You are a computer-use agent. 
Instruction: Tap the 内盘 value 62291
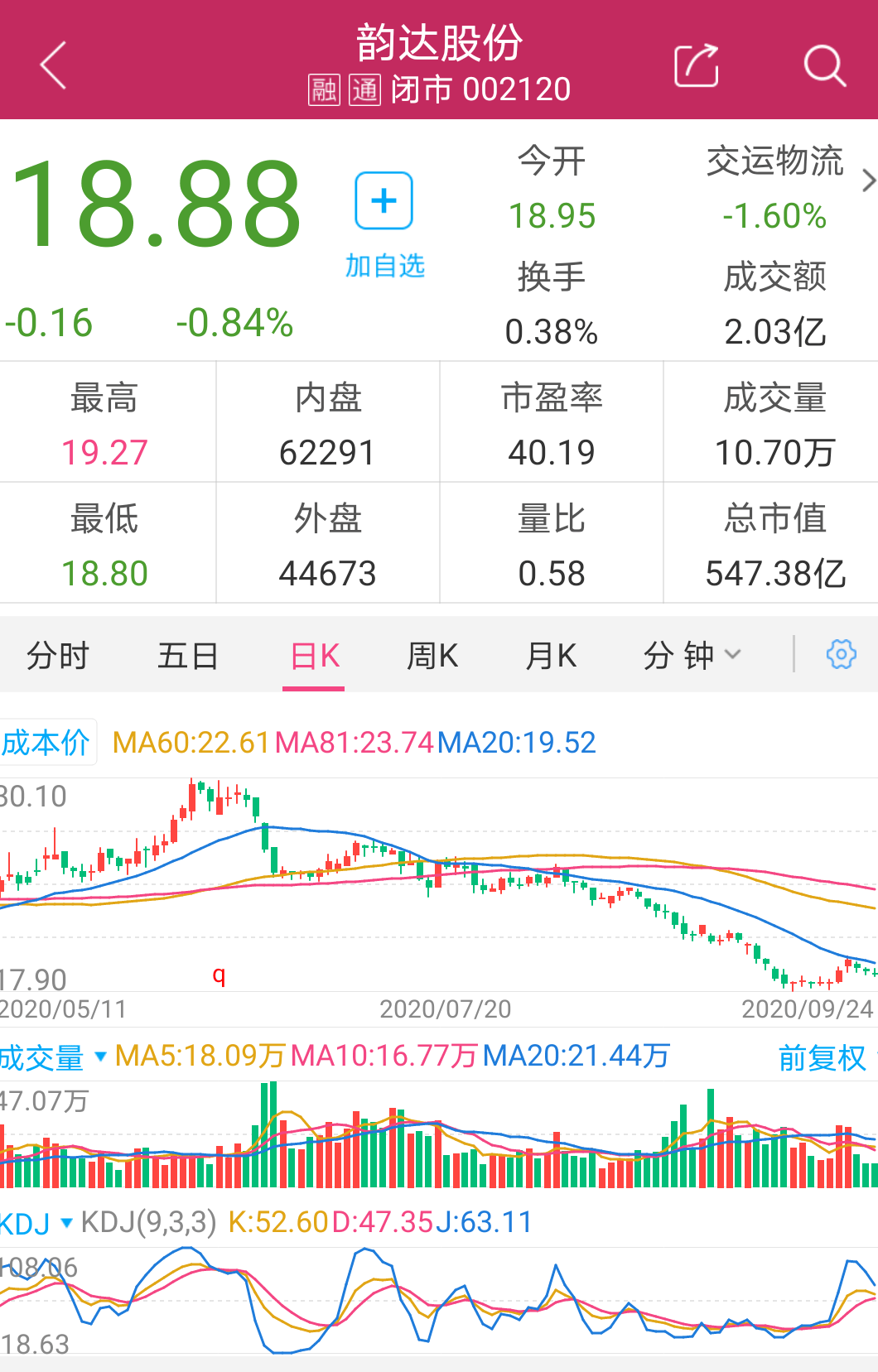[327, 453]
